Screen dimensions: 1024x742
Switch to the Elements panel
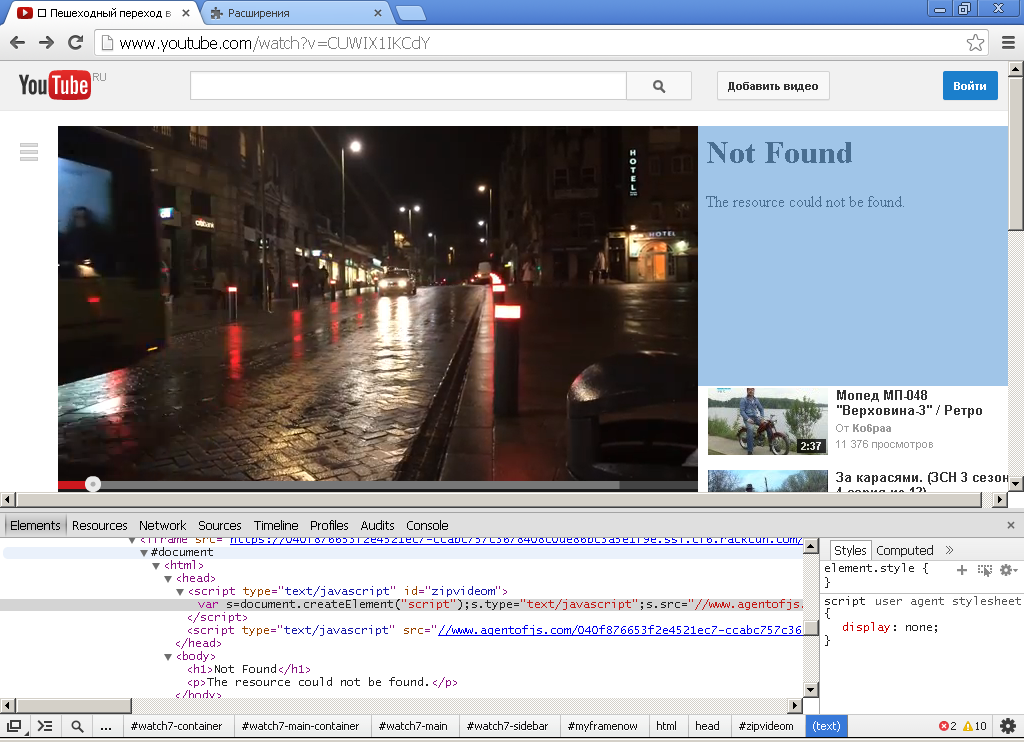coord(35,525)
